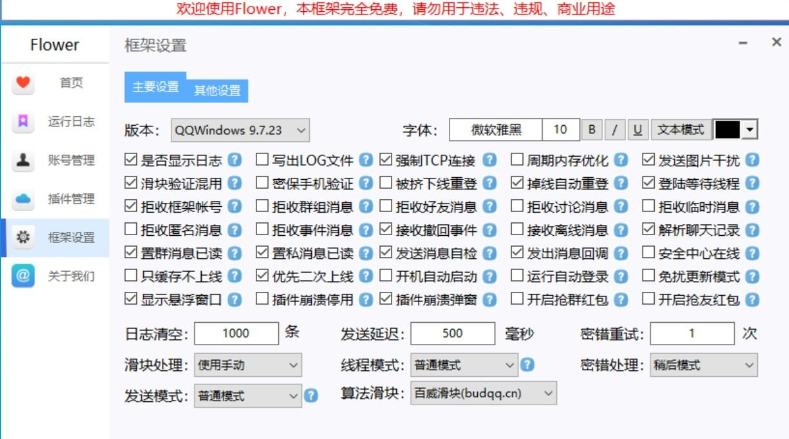Image resolution: width=789 pixels, height=439 pixels.
Task: Click the person icon for 账号管理
Action: pos(23,160)
